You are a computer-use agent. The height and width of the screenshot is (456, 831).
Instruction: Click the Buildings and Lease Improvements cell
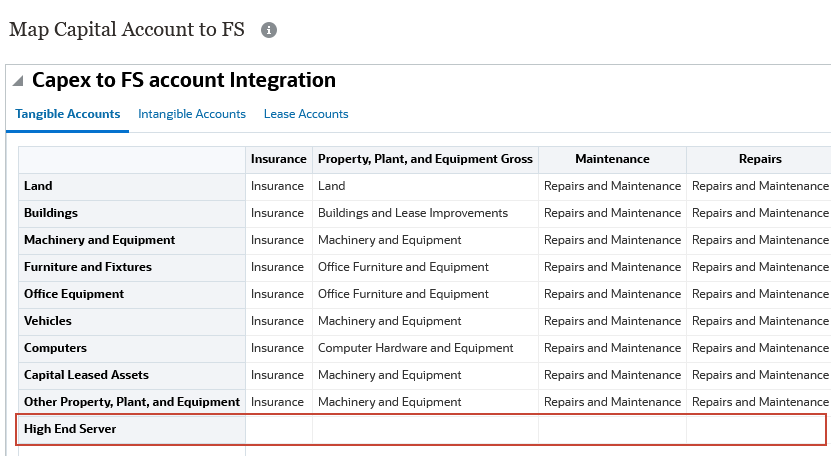tap(413, 213)
